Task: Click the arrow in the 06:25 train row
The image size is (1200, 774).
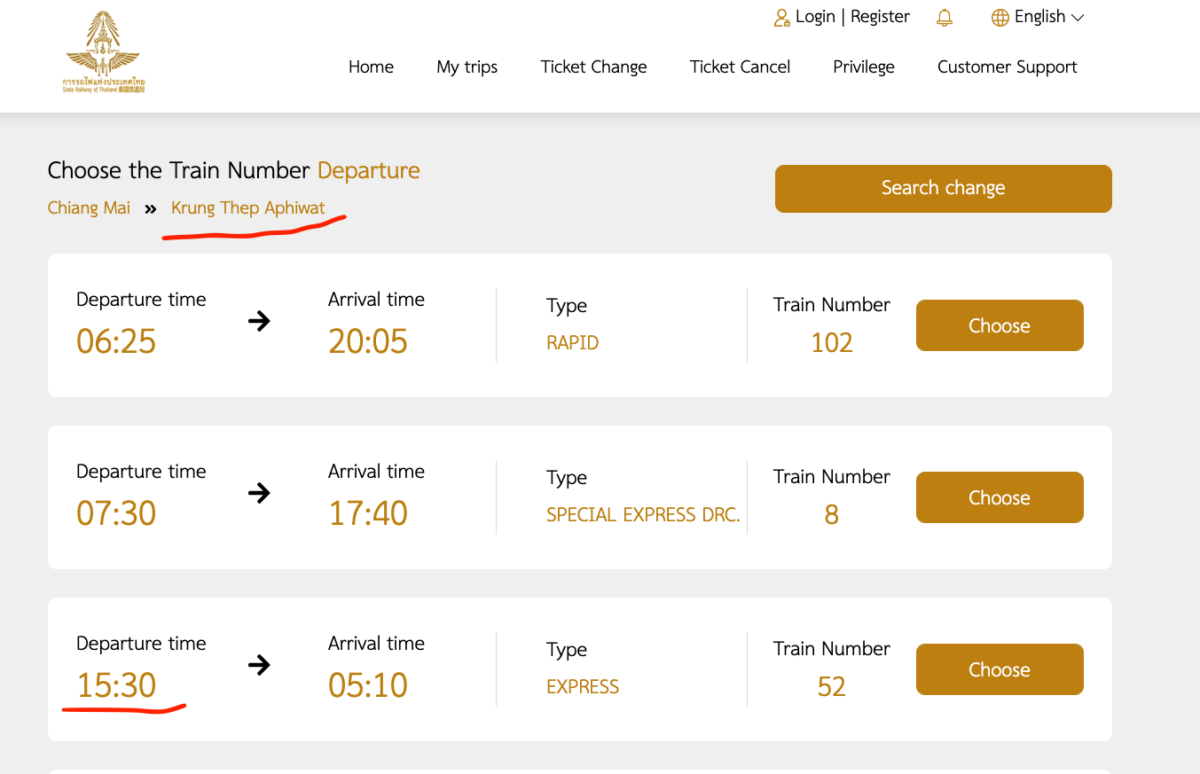Action: coord(259,321)
